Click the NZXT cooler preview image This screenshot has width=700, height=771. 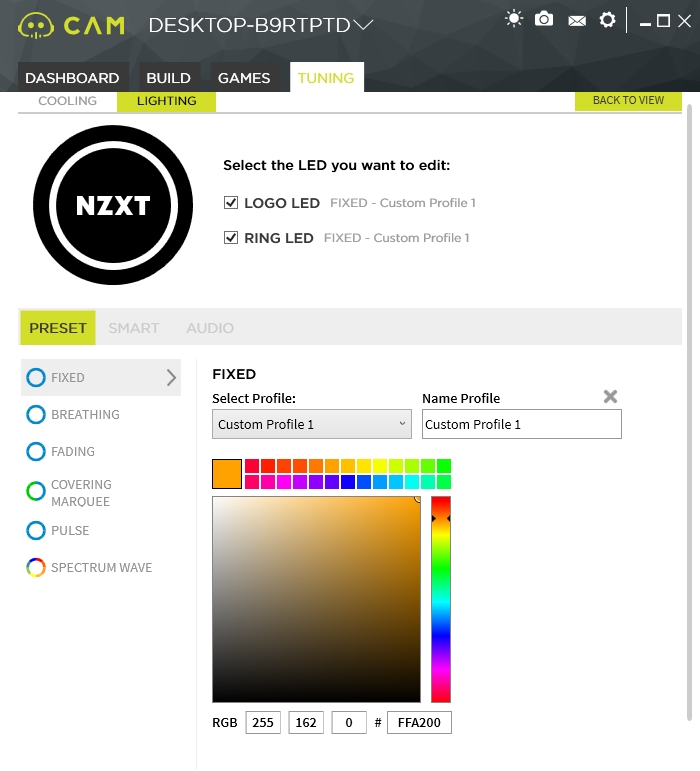coord(113,205)
